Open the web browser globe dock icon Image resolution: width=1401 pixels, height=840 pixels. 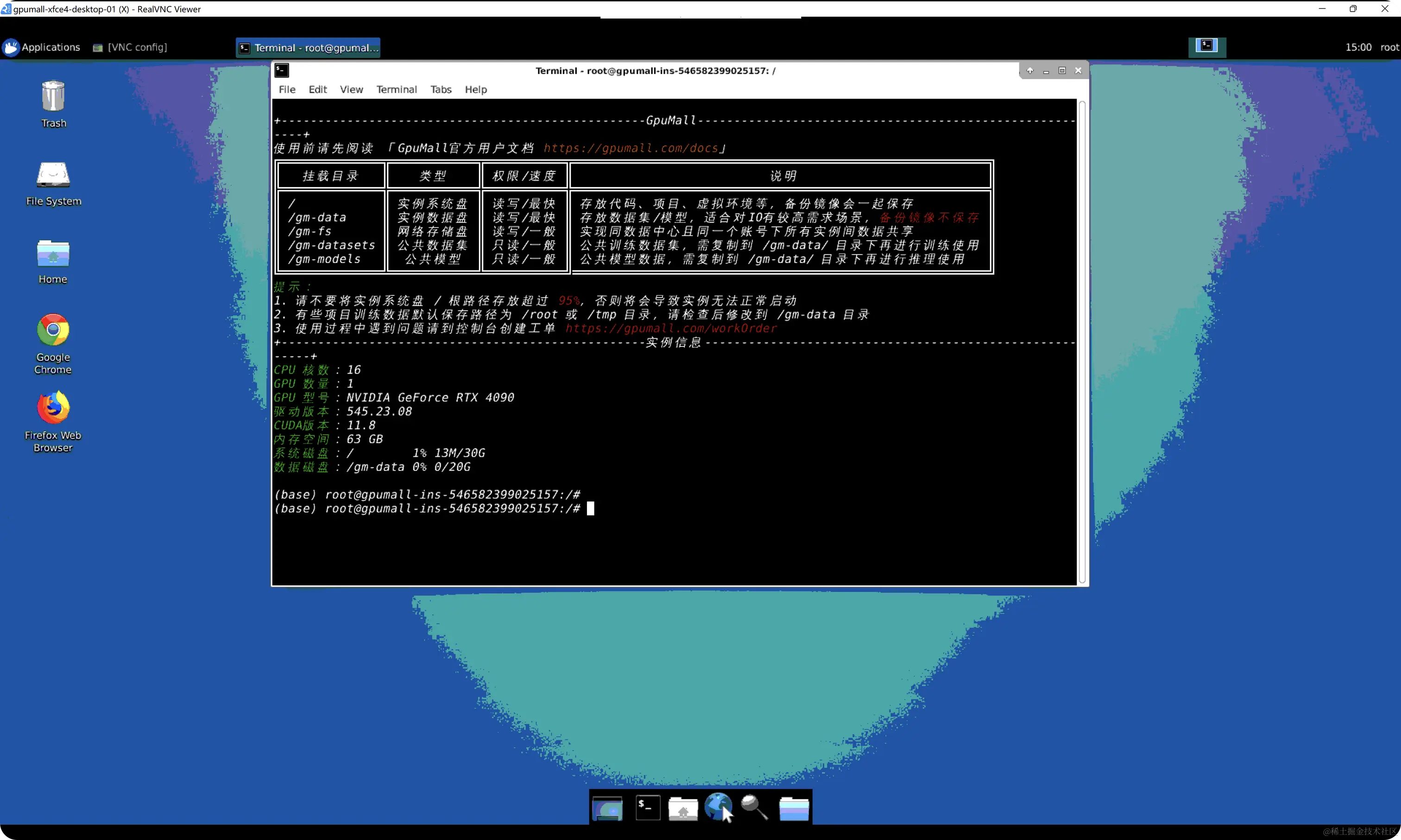718,807
